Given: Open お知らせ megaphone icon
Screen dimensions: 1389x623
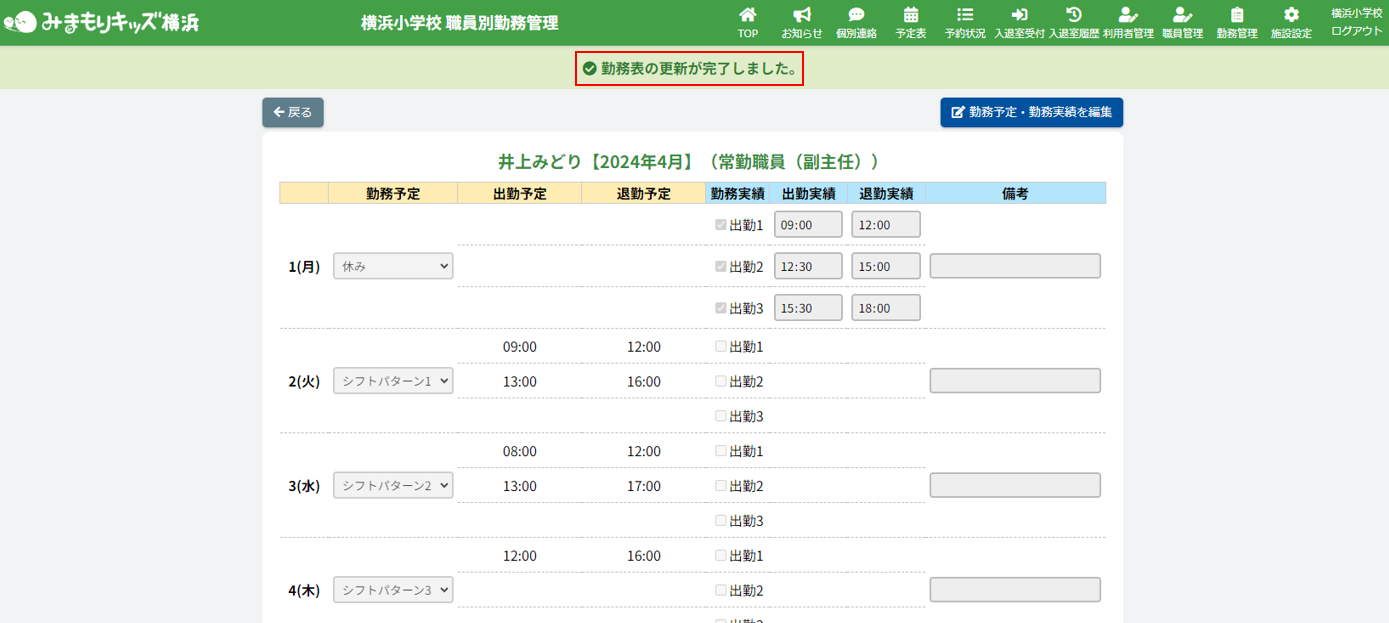Looking at the screenshot, I should (x=801, y=15).
